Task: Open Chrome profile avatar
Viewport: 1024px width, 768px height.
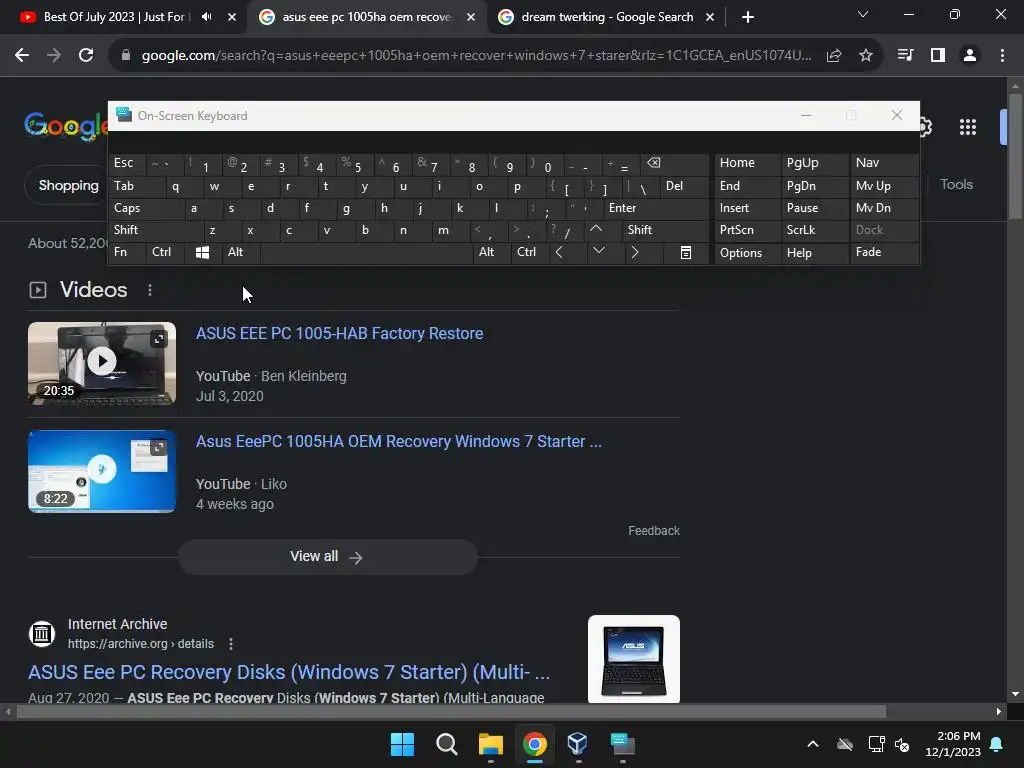Action: click(x=970, y=56)
